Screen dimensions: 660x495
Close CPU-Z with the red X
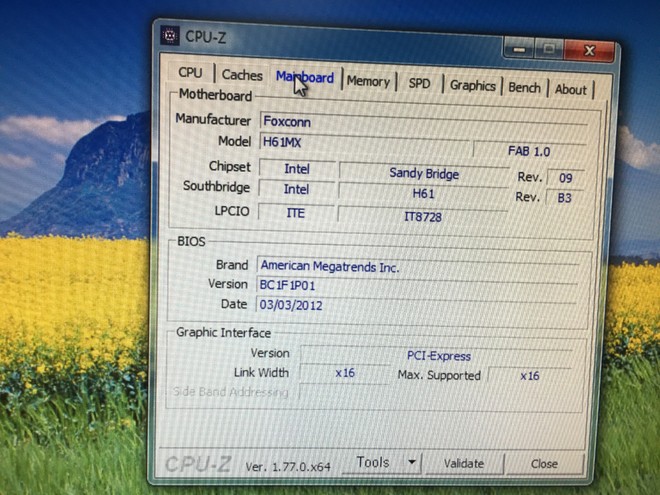tap(589, 51)
